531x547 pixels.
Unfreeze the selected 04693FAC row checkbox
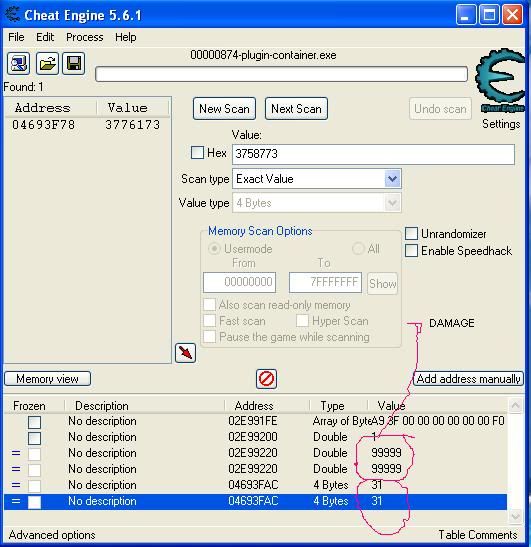click(x=34, y=502)
